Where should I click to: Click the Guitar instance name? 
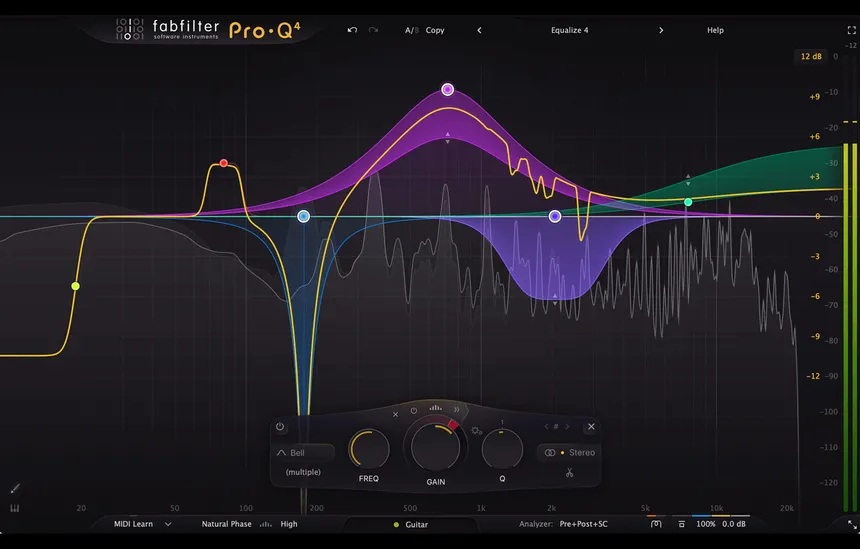pyautogui.click(x=416, y=525)
